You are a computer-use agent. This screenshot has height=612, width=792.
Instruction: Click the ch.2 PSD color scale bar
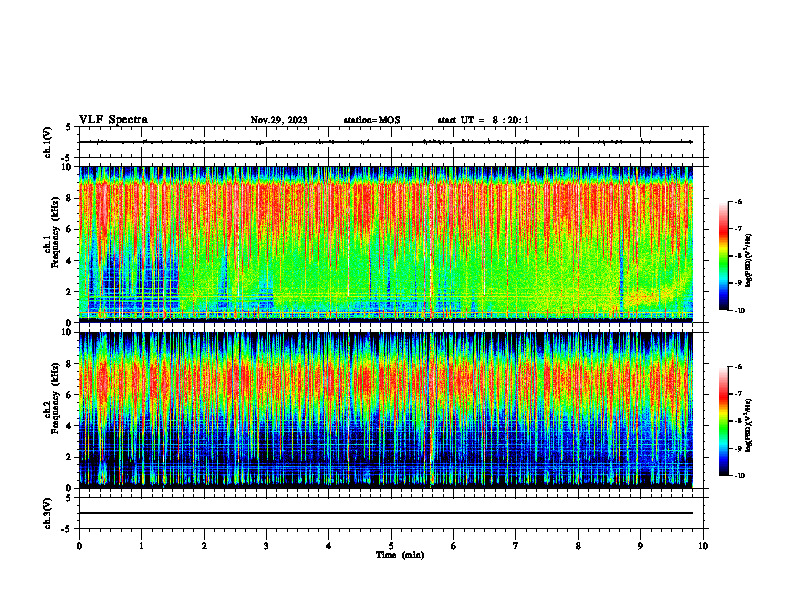pyautogui.click(x=723, y=421)
